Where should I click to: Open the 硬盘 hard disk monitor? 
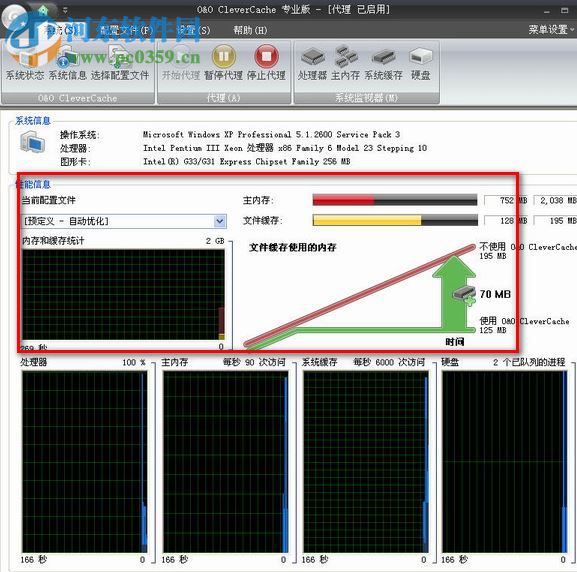point(420,64)
